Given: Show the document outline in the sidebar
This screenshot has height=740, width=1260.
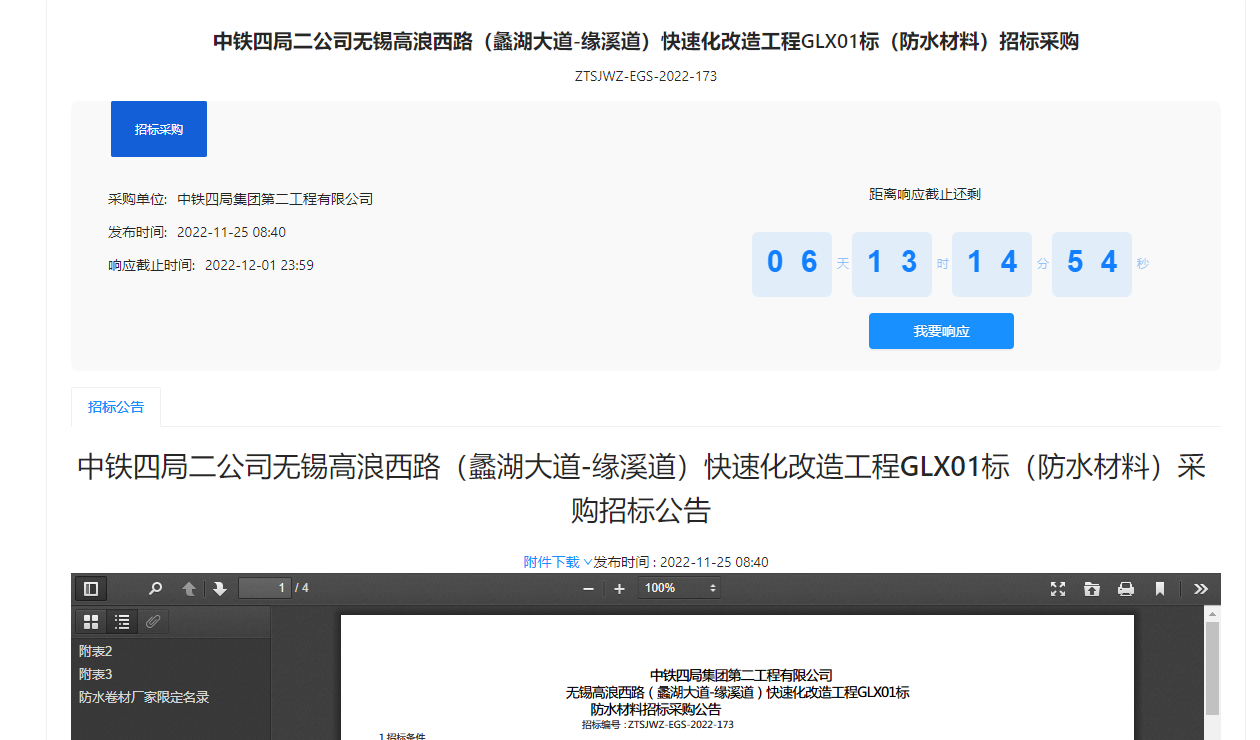Looking at the screenshot, I should pyautogui.click(x=122, y=622).
